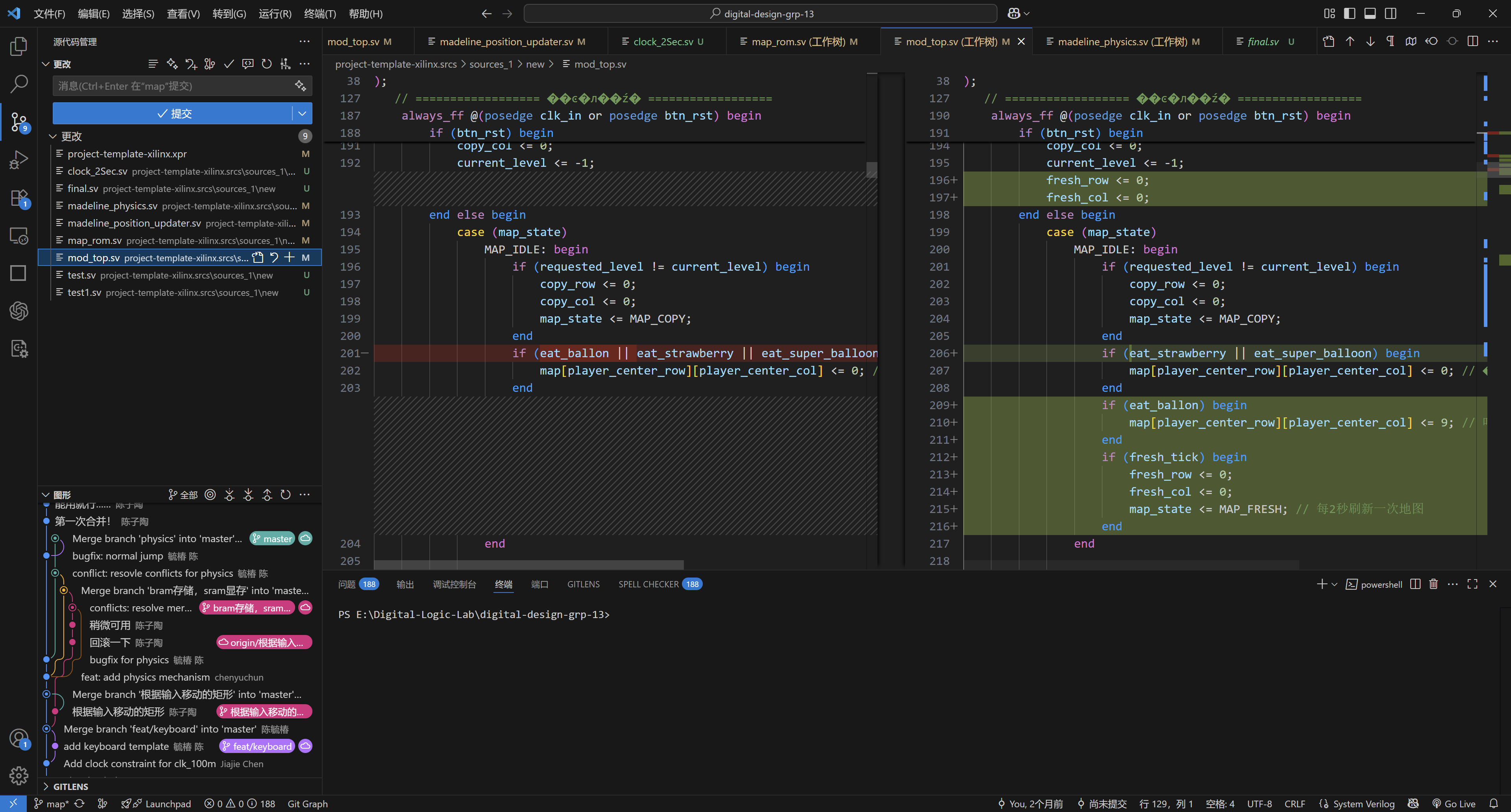Open madeline_physics.sv in the changes list
Screen dimensions: 1511x812
[x=181, y=206]
